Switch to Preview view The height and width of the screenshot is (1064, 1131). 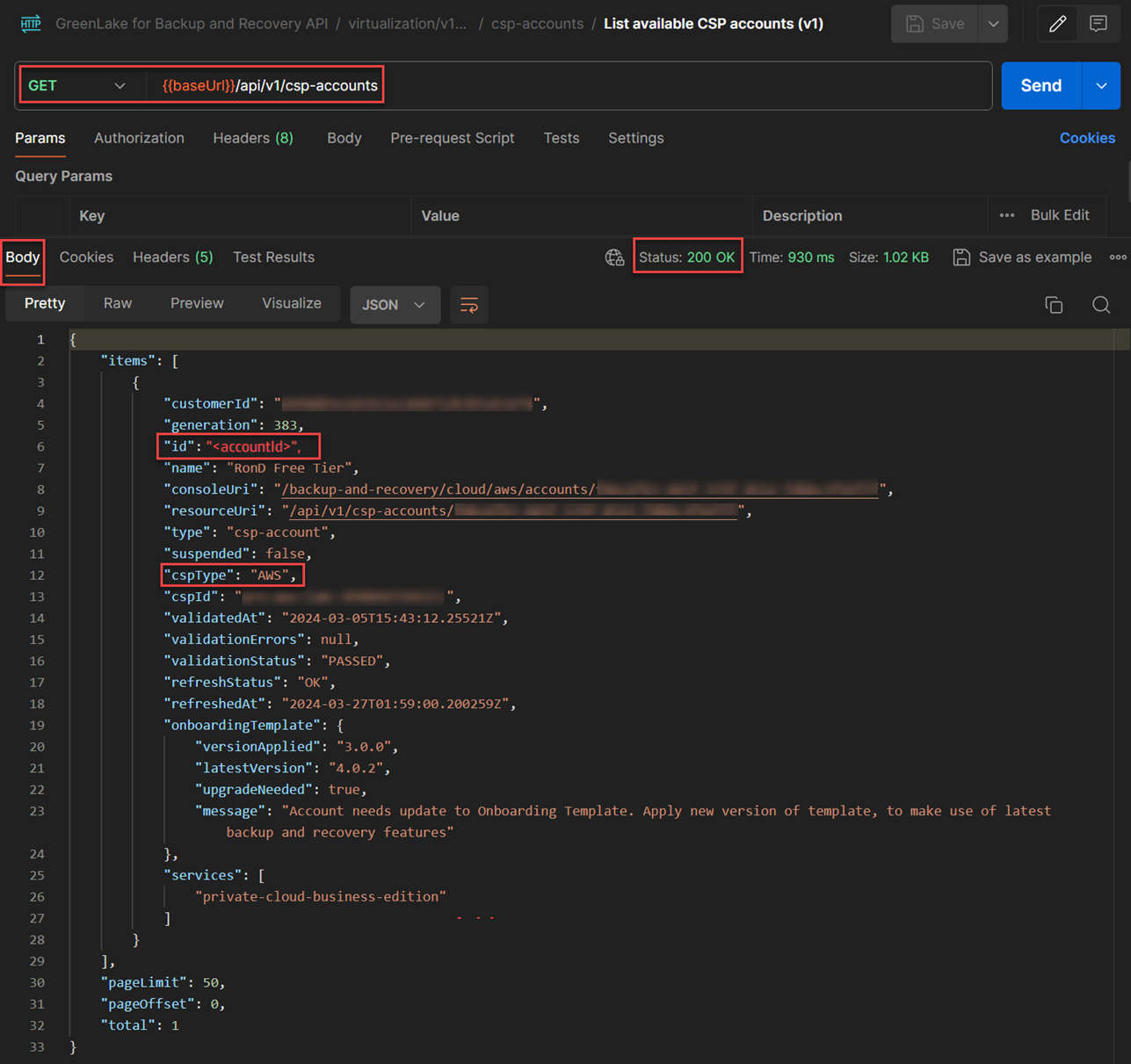[197, 303]
